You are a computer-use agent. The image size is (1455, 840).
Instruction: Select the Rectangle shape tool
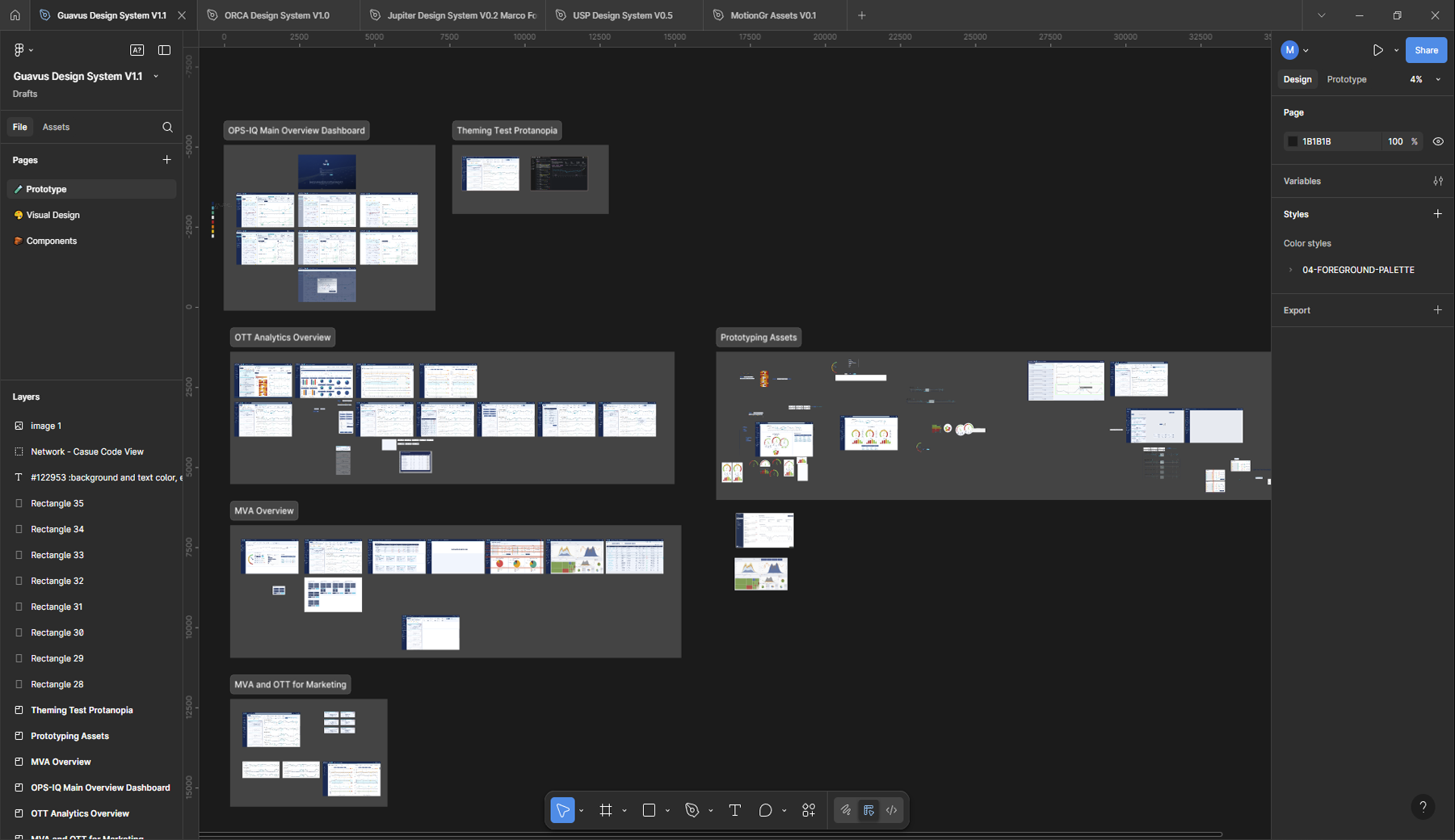pos(649,810)
